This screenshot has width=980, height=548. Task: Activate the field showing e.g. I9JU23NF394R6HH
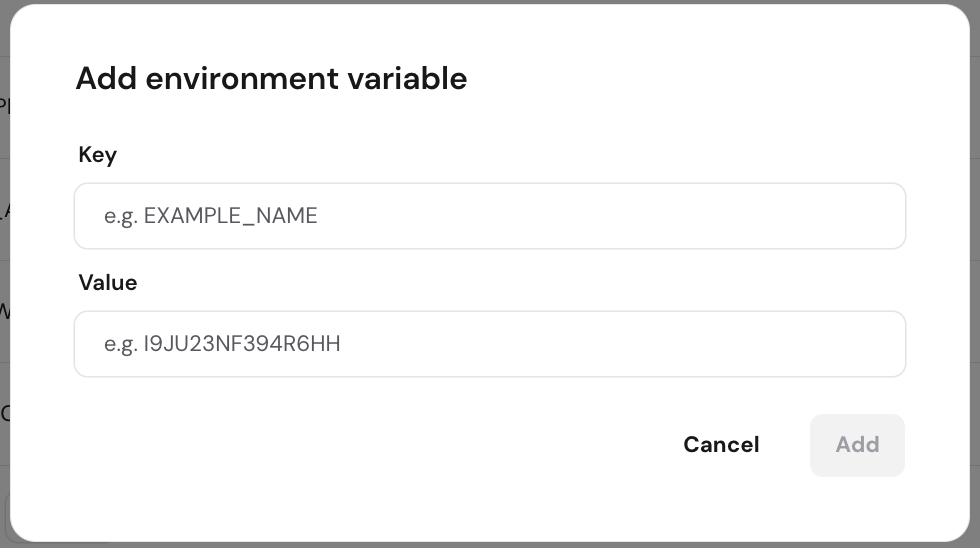(489, 344)
